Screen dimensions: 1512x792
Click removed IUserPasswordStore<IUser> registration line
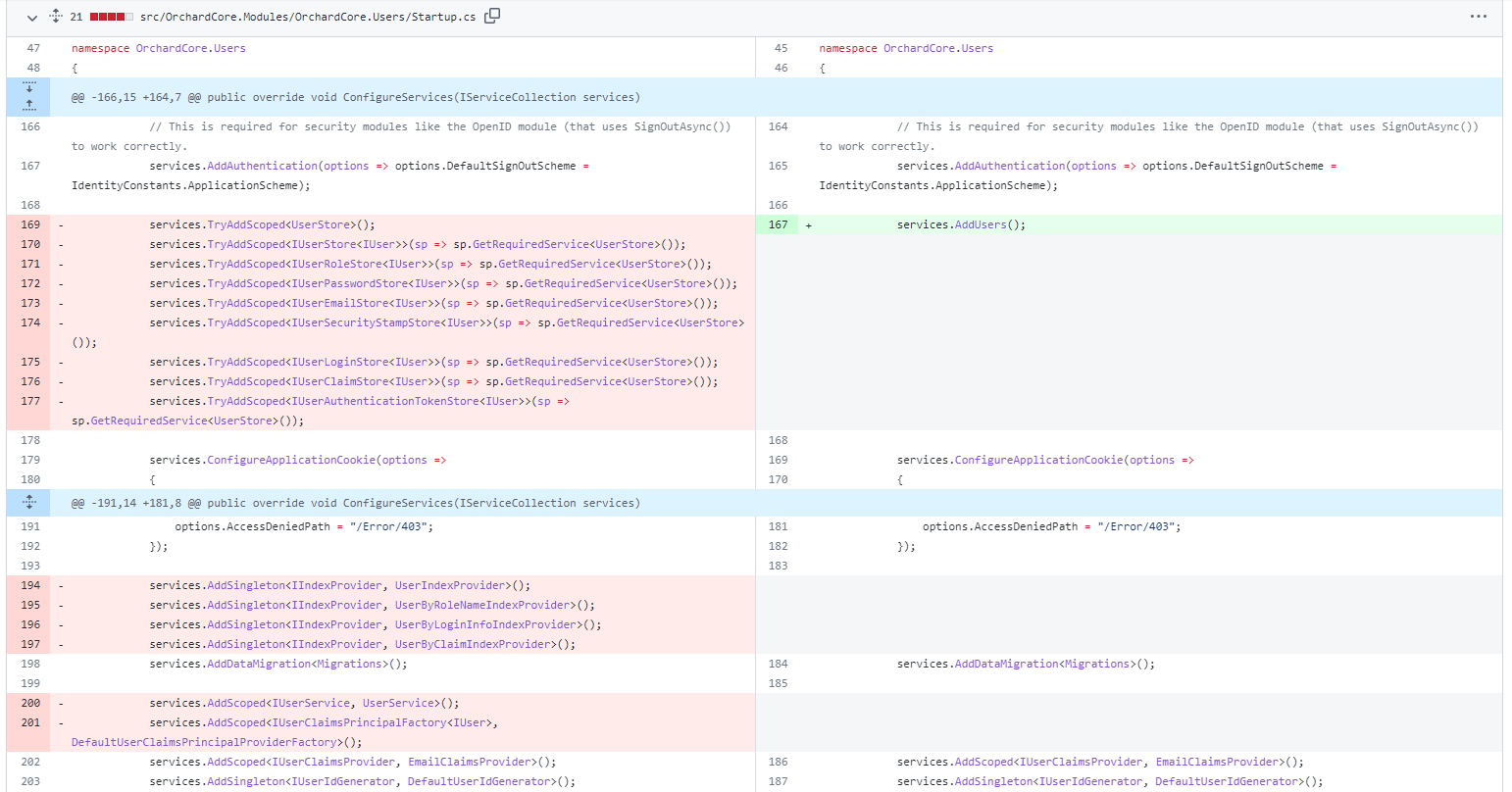[x=443, y=283]
